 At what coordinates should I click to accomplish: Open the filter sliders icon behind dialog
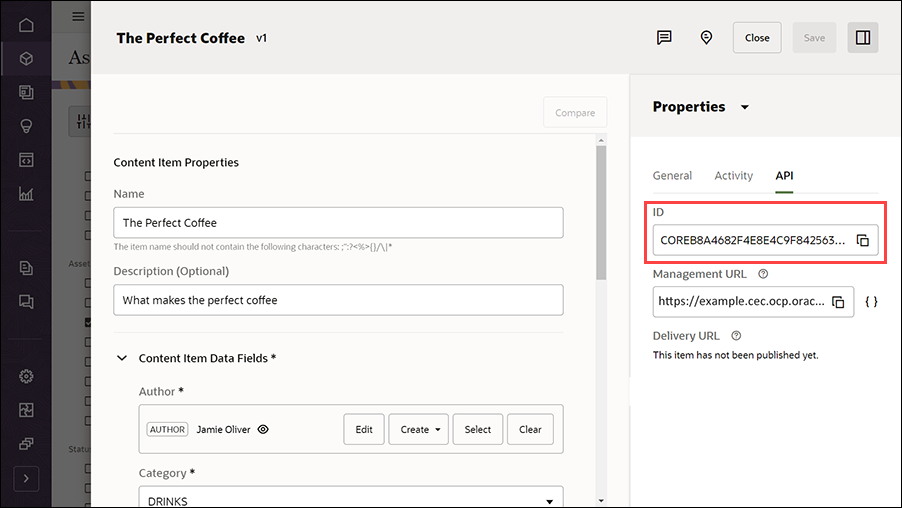[x=81, y=121]
